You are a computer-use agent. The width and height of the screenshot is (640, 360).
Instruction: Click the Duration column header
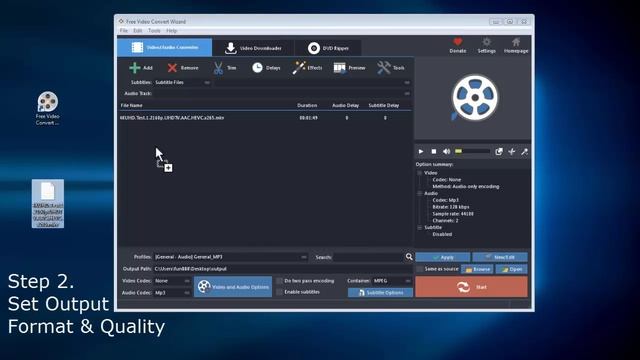(x=307, y=105)
